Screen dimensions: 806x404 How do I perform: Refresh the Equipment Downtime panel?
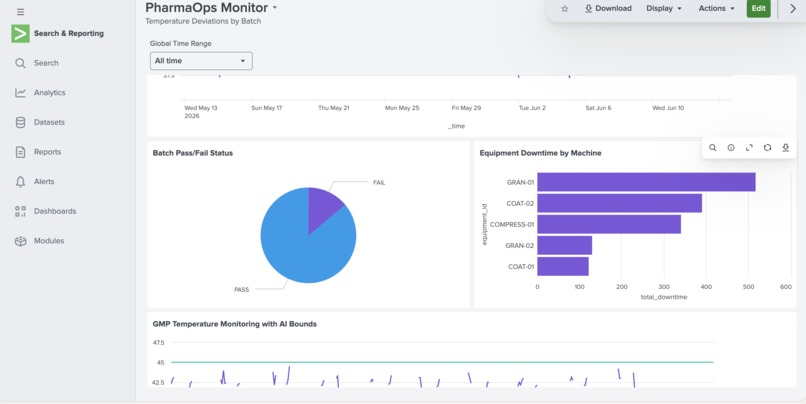(767, 148)
